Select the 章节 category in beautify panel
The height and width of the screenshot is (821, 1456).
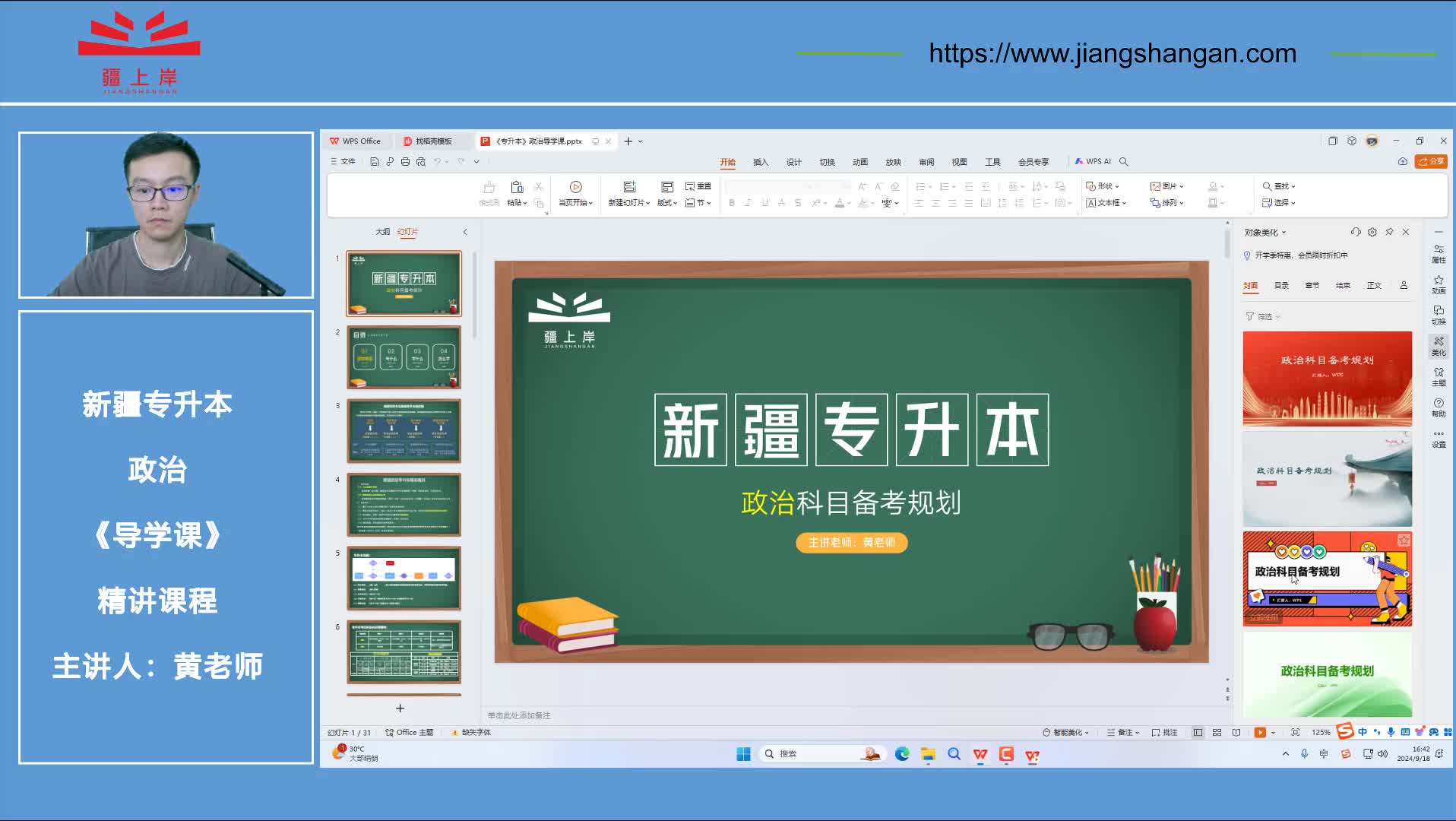point(1312,286)
